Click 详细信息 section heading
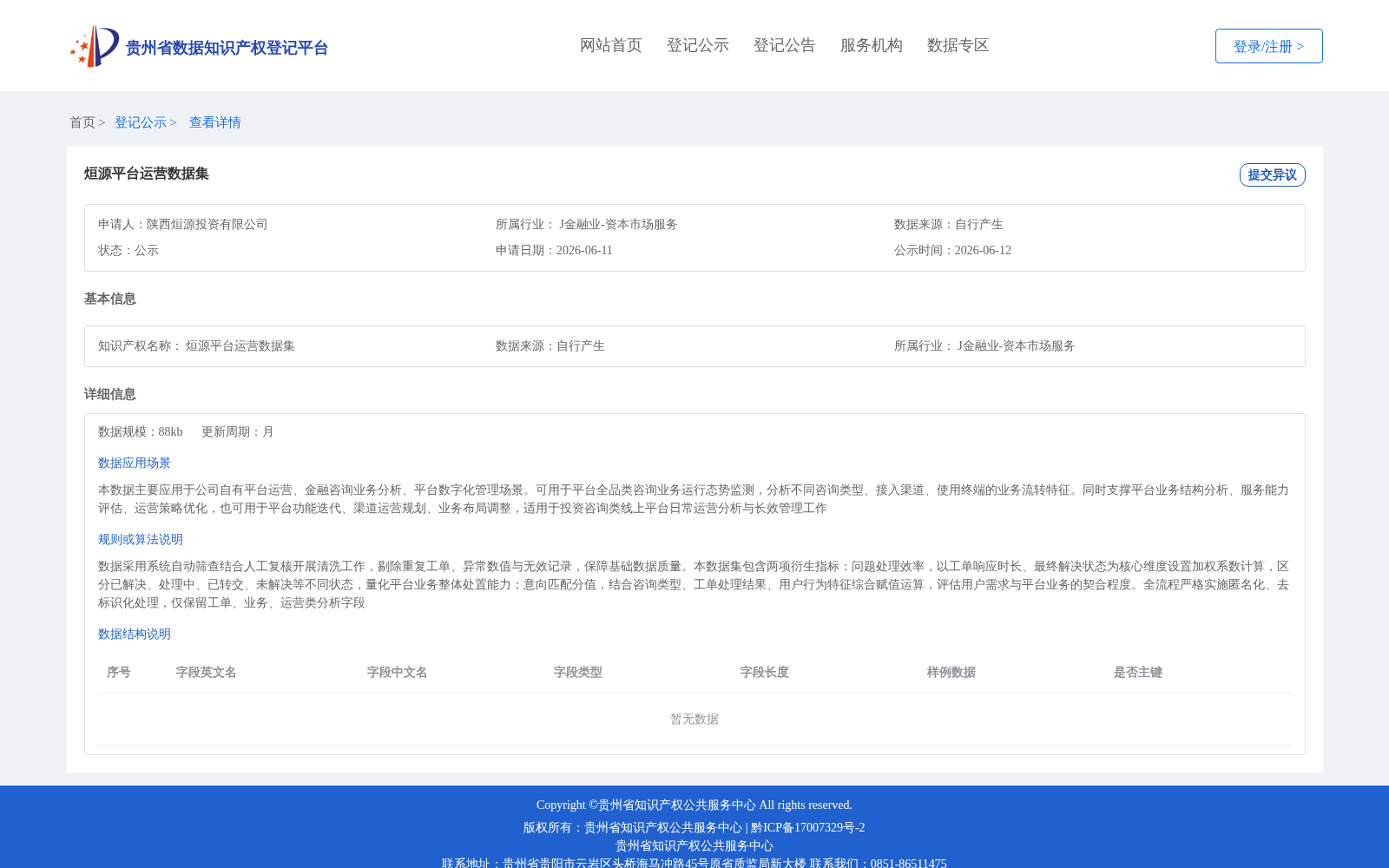The width and height of the screenshot is (1389, 868). coord(110,394)
